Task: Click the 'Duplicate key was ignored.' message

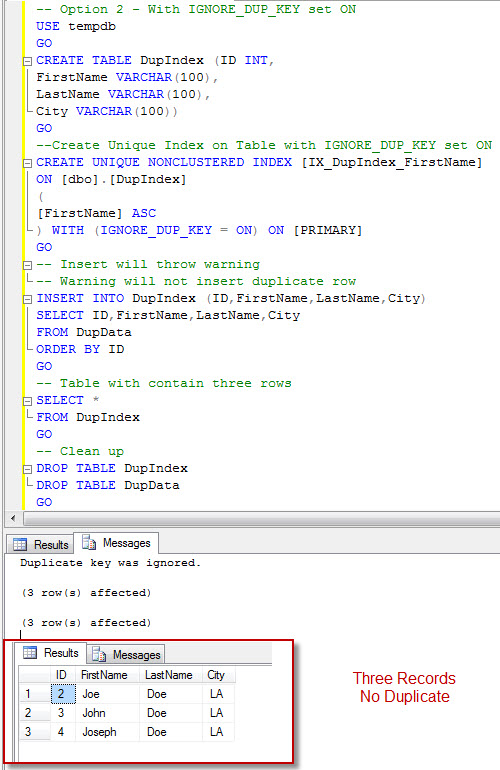Action: click(x=111, y=563)
